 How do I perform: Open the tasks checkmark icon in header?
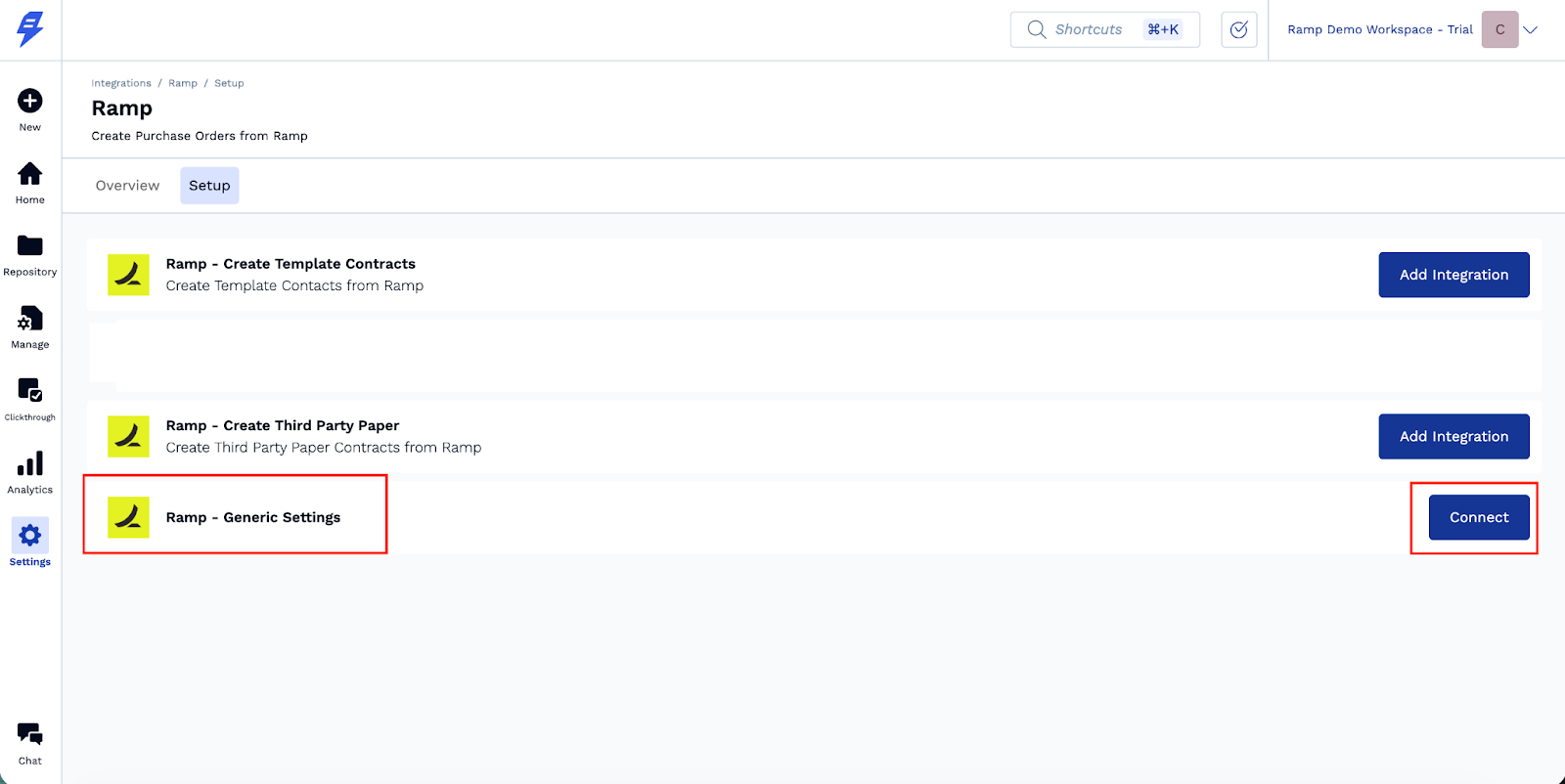coord(1239,29)
